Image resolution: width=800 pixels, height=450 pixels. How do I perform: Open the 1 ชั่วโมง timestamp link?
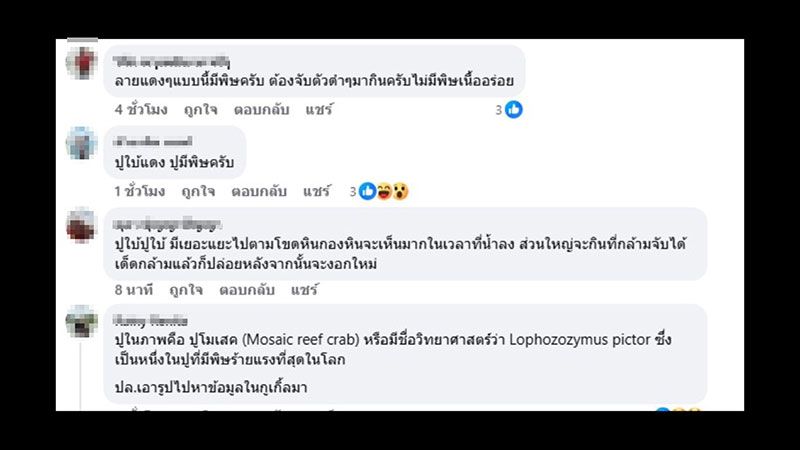coord(139,191)
